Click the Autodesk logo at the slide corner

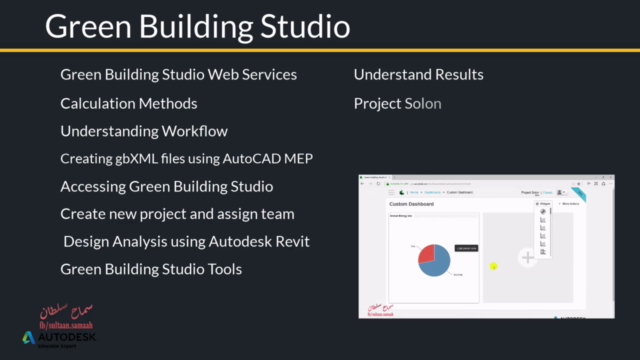(x=59, y=339)
